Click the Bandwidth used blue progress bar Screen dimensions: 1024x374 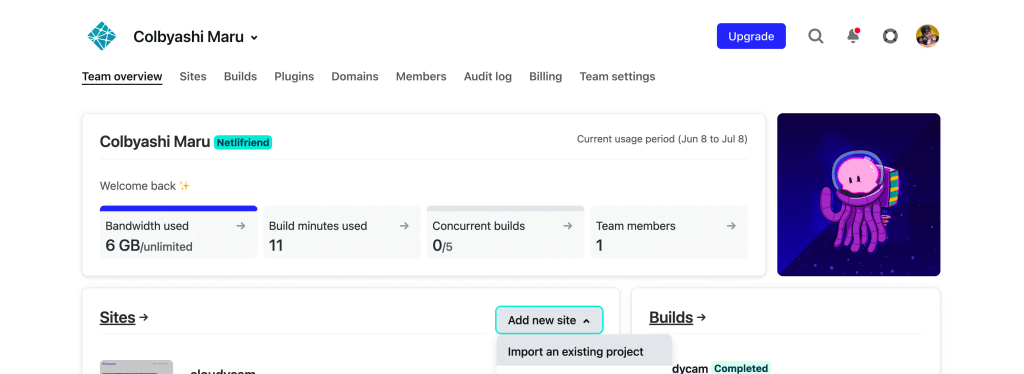(x=178, y=209)
